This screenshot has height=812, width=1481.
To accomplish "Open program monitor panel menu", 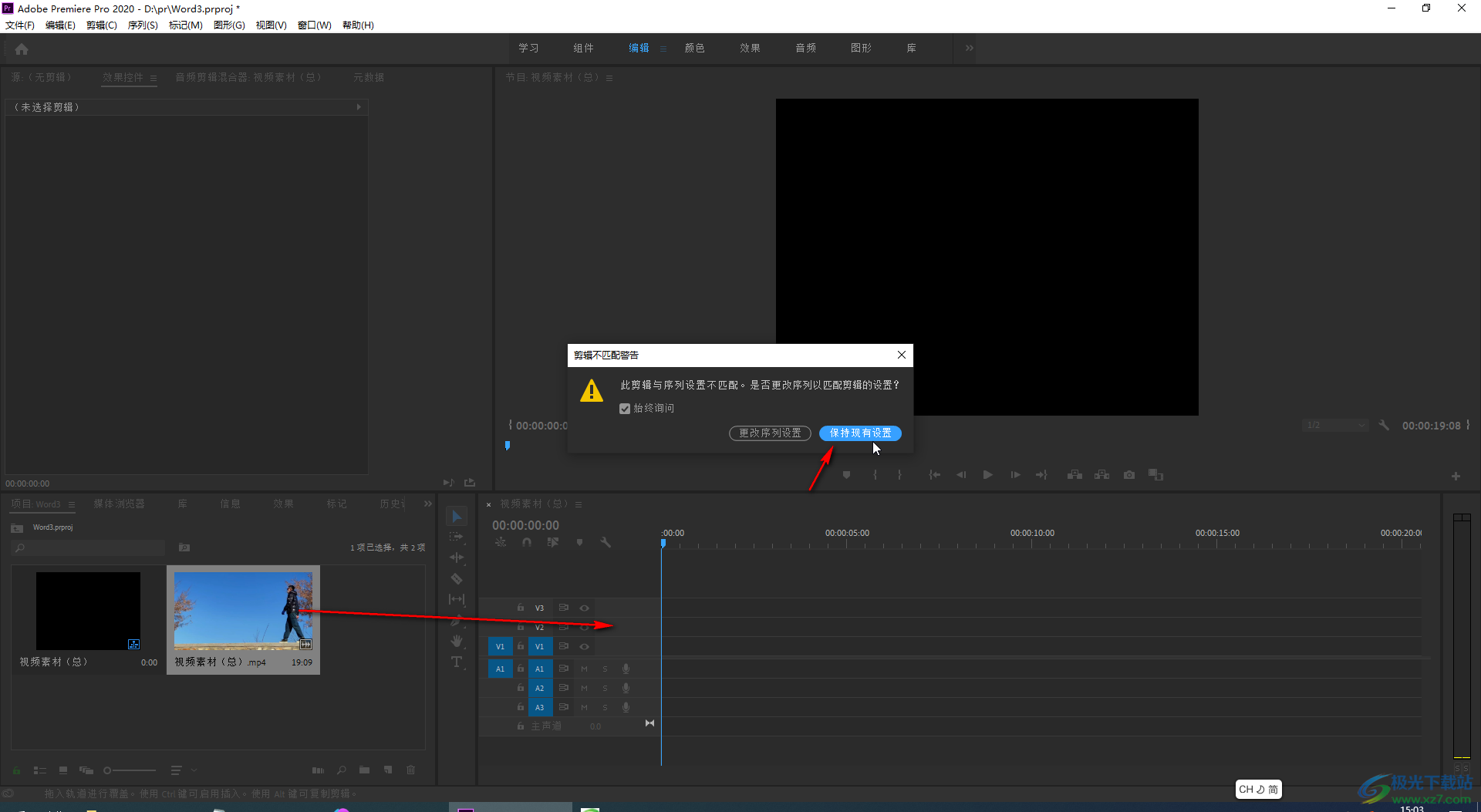I will click(609, 78).
